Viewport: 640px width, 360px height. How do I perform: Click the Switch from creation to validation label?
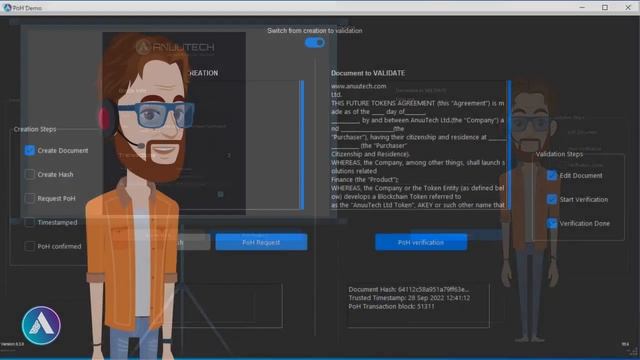(x=314, y=30)
